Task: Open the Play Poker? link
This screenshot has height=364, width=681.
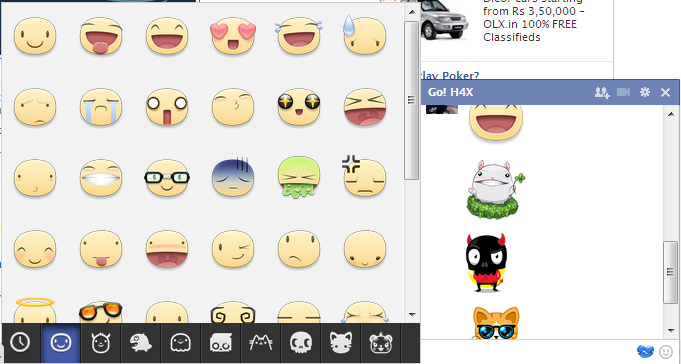Action: click(450, 76)
